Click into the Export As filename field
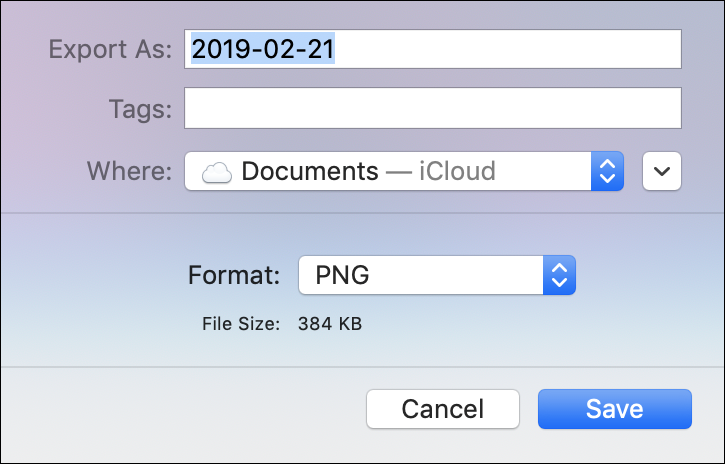The image size is (725, 464). click(433, 49)
